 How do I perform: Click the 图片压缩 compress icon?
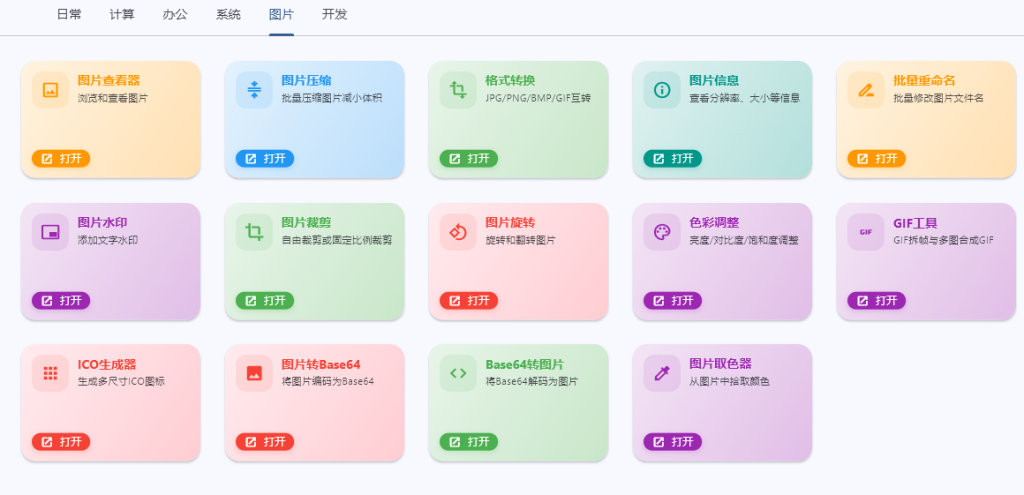pos(254,90)
